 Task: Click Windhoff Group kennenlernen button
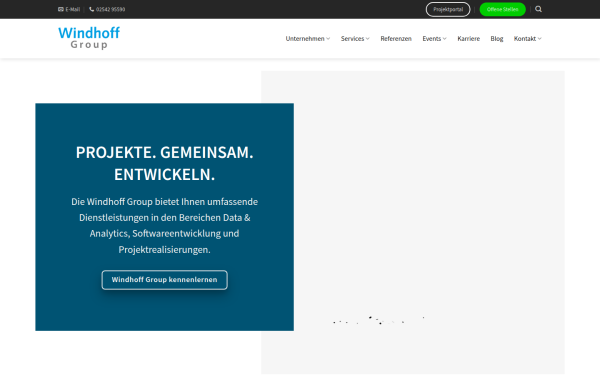tap(165, 280)
